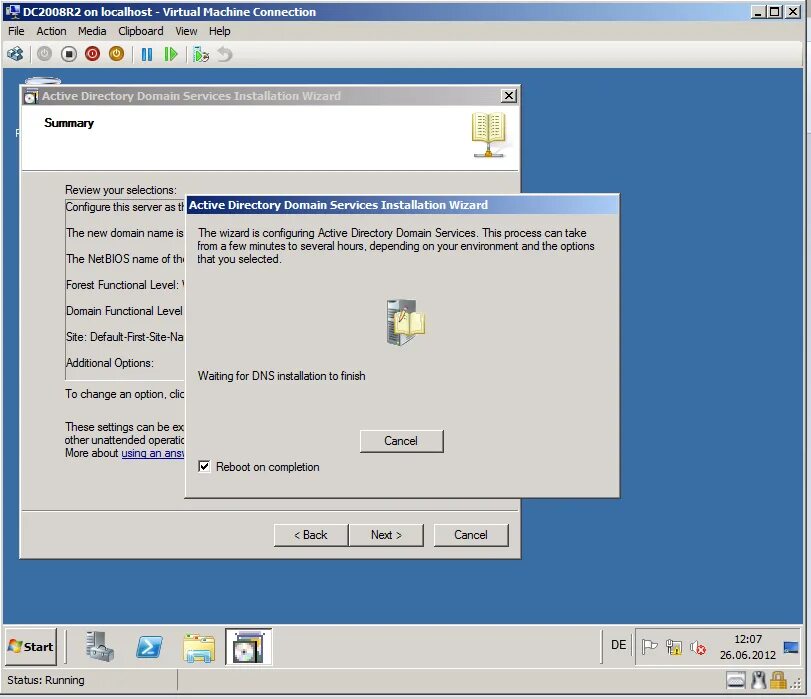Image resolution: width=811 pixels, height=699 pixels.
Task: Click the Status: Running text
Action: (46, 680)
